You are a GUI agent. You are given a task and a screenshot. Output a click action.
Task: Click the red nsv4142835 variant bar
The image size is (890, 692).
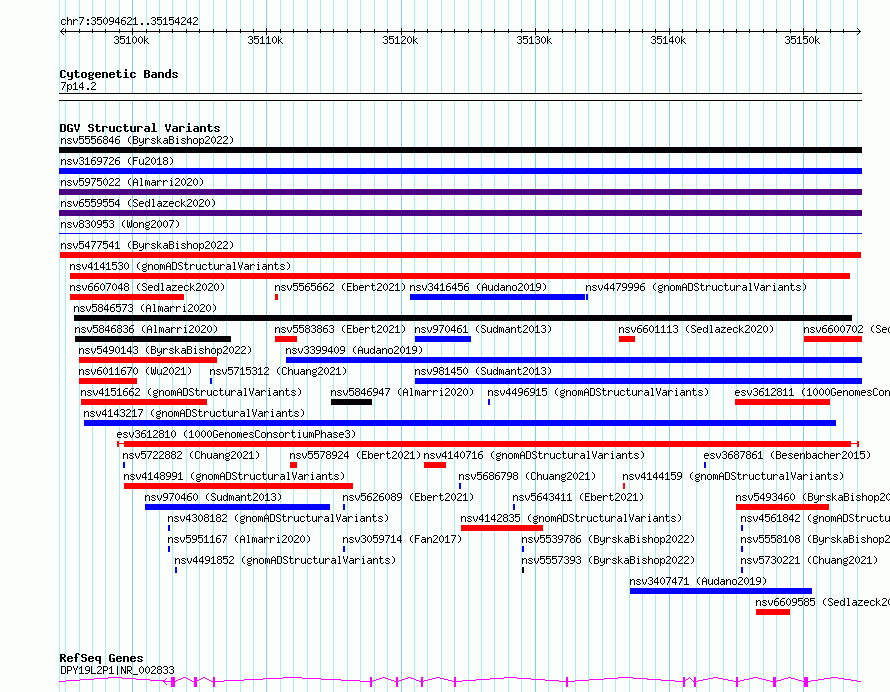pyautogui.click(x=502, y=528)
